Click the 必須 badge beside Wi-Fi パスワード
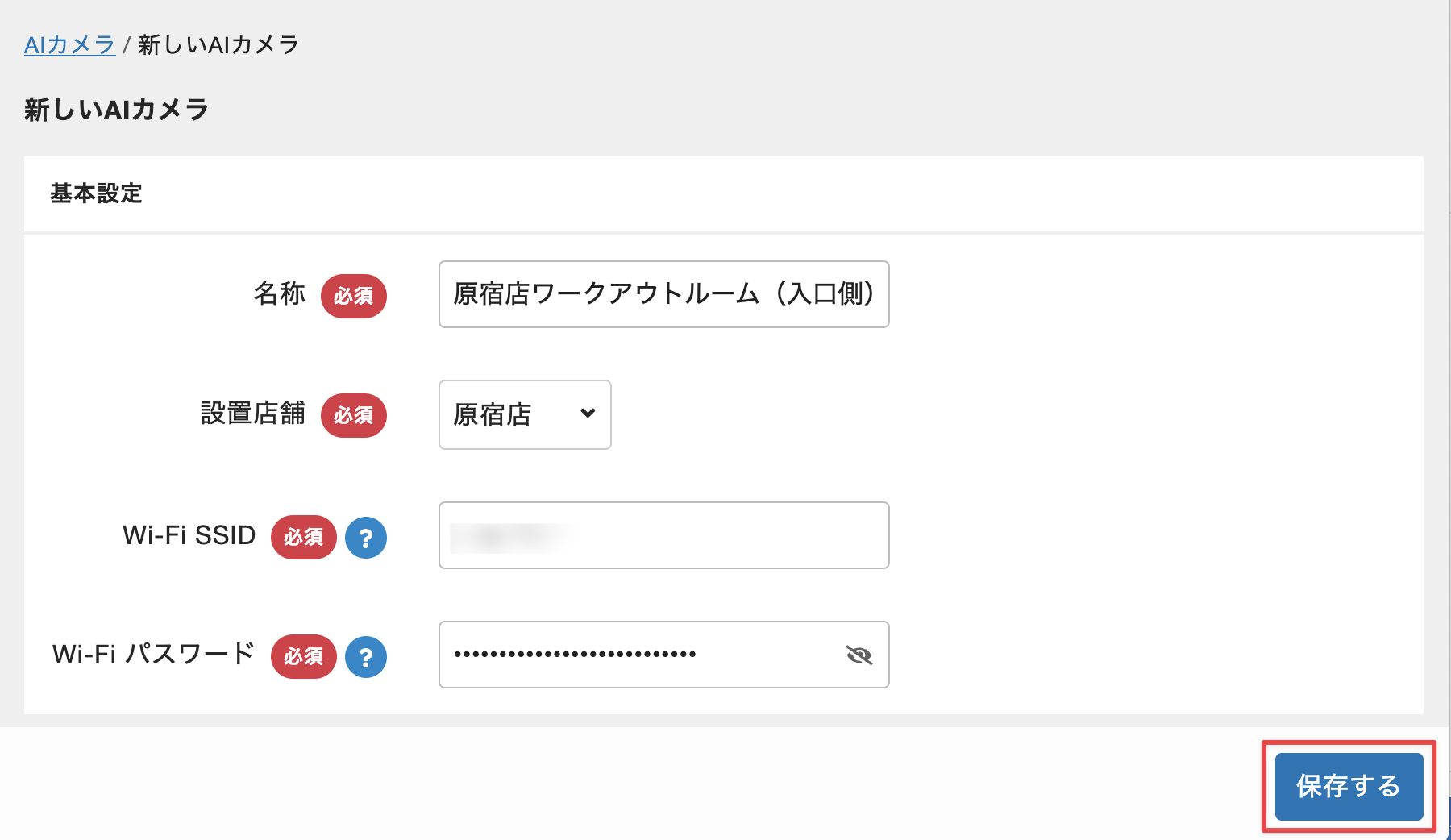The image size is (1451, 840). coord(304,657)
